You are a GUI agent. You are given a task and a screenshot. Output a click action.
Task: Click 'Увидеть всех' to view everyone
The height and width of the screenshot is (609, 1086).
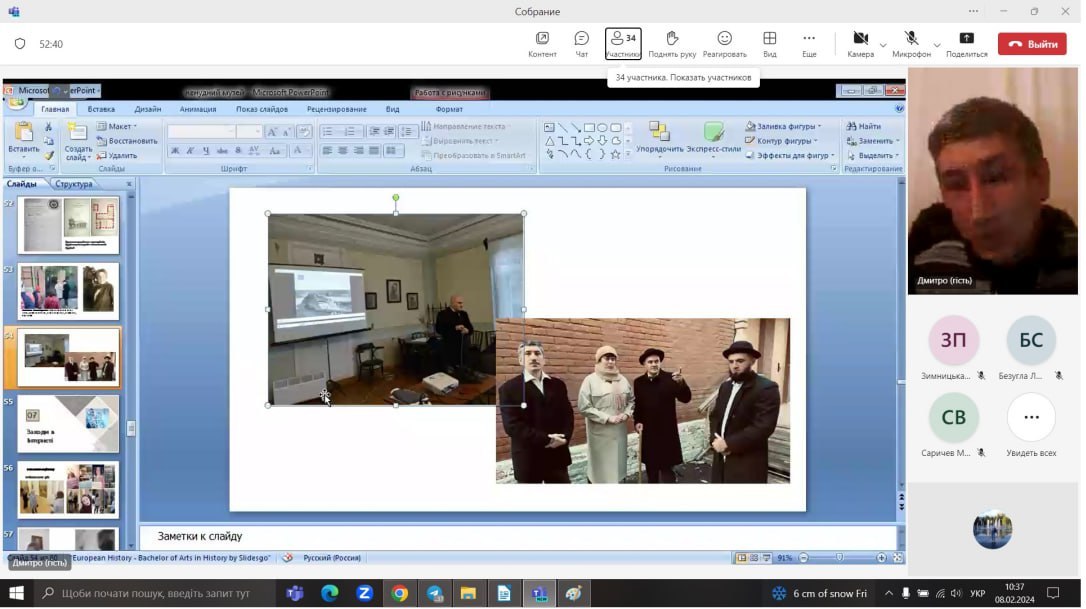[1031, 418]
